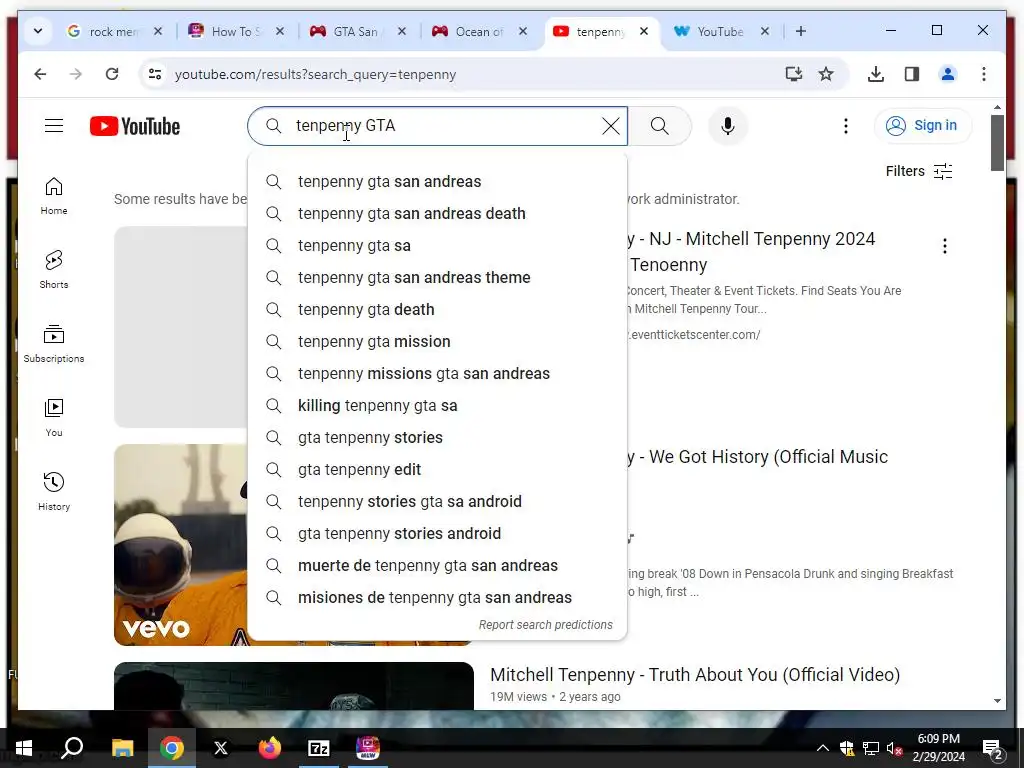Select suggestion 'muerte de tenpenny gta san andreas'

coord(438,566)
